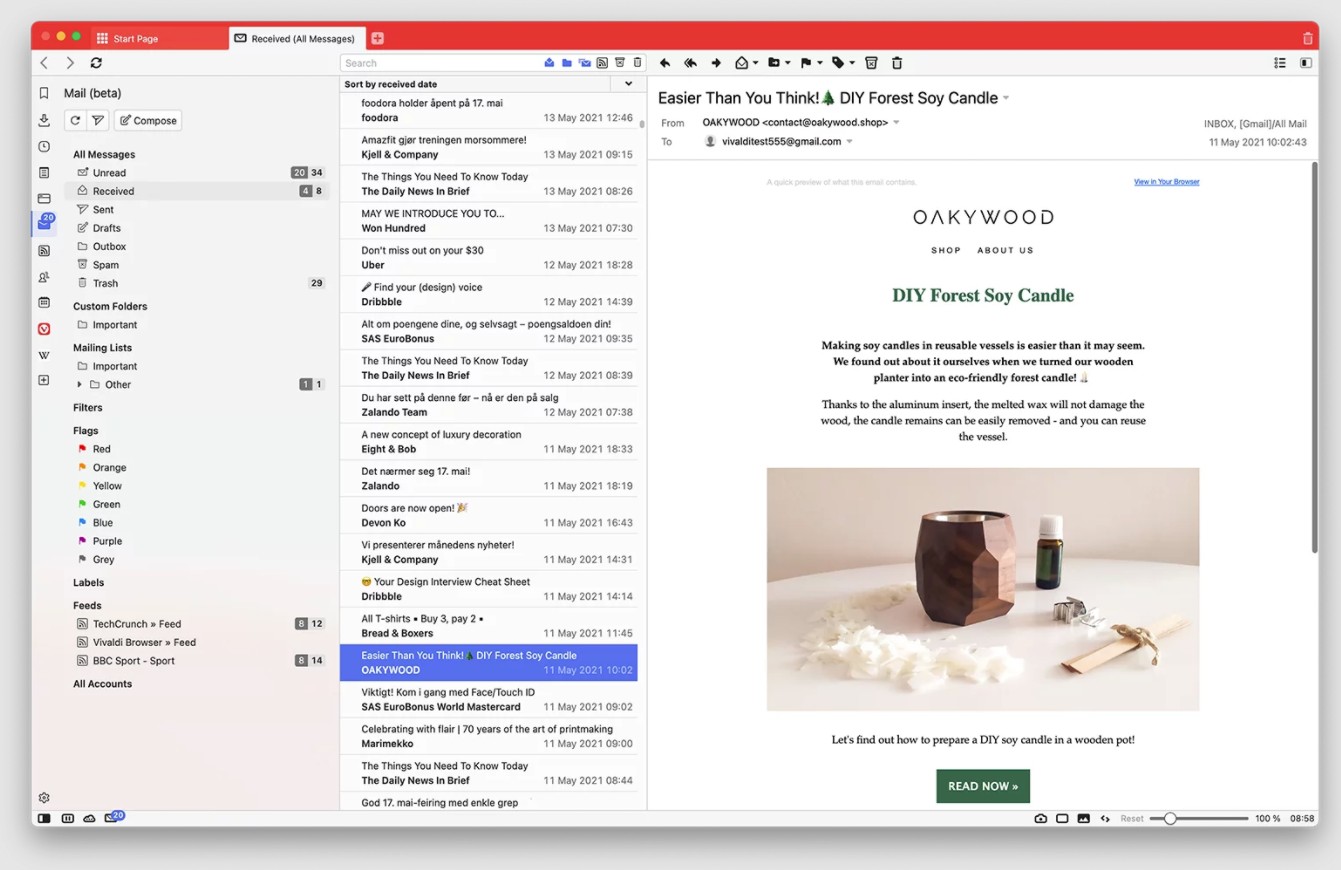Open the Mail panel icon with badge
Screen dimensions: 1341x870
(44, 224)
